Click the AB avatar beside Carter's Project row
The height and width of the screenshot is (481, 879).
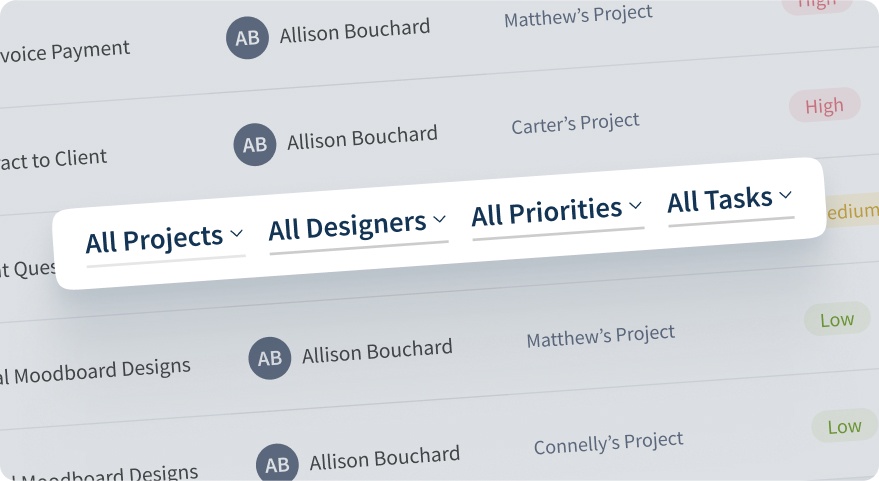pos(255,144)
